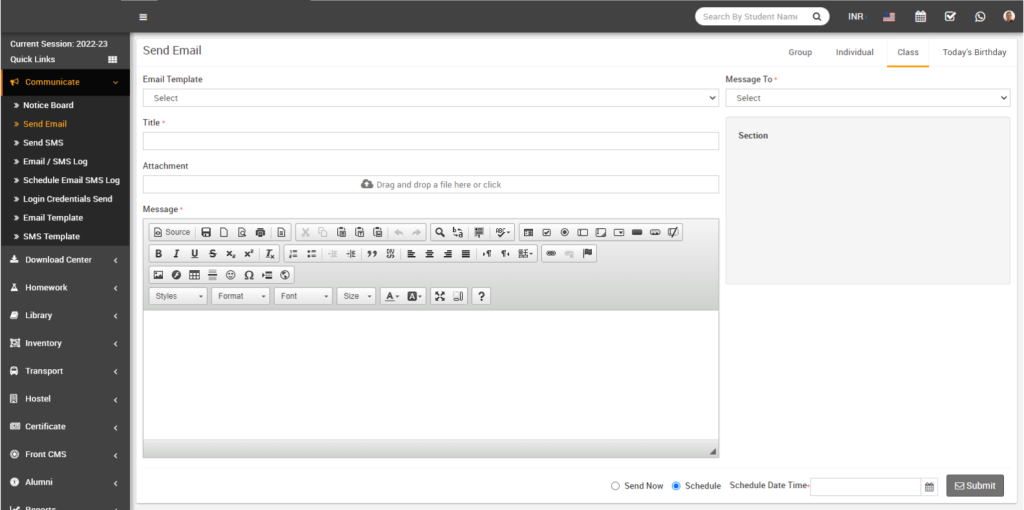Select the Send Now radio option
The image size is (1024, 510).
[615, 486]
